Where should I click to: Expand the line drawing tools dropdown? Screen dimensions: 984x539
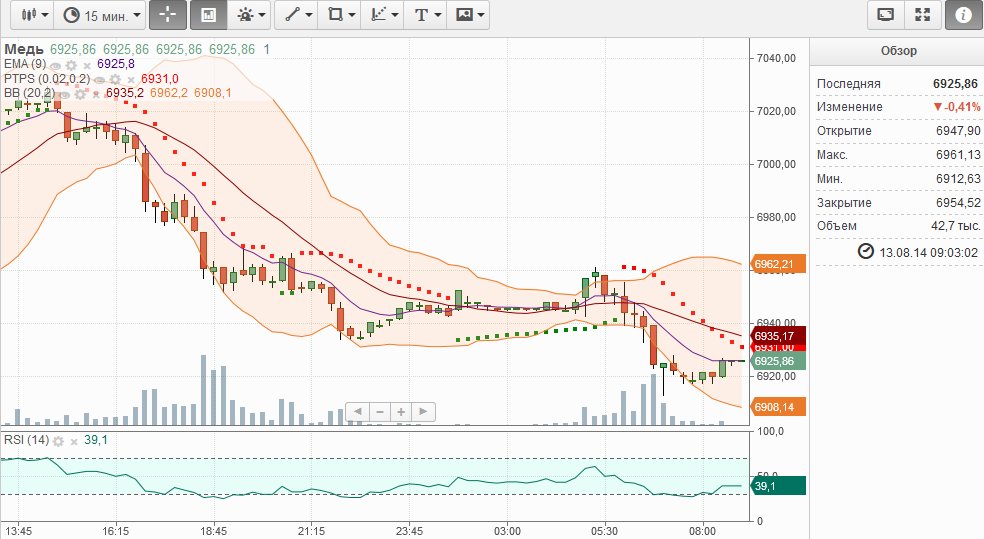point(298,15)
